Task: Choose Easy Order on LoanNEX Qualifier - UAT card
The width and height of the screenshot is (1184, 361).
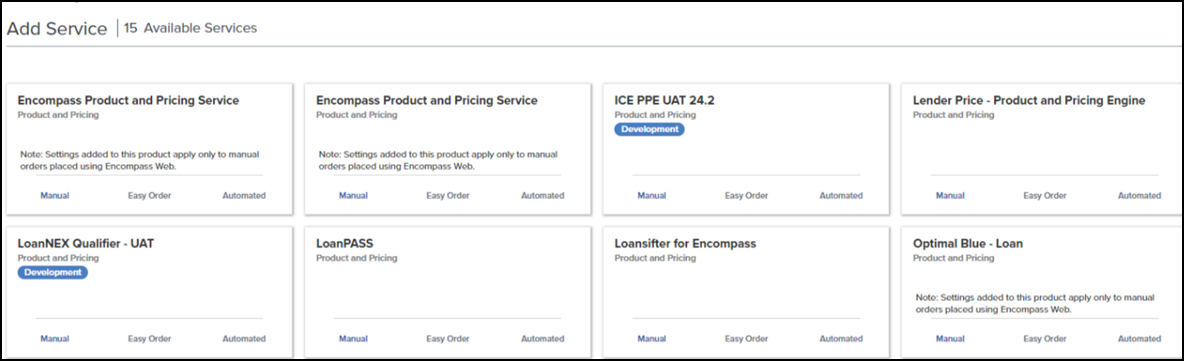Action: (x=150, y=339)
